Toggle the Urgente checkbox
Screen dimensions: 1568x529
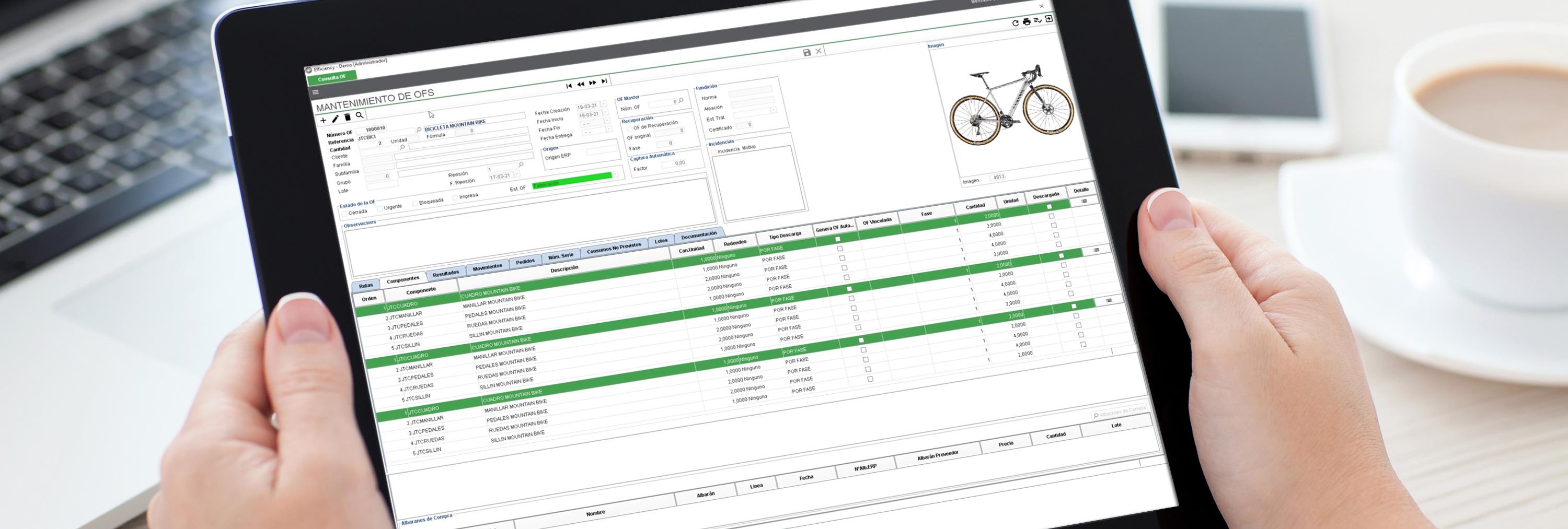click(x=380, y=208)
